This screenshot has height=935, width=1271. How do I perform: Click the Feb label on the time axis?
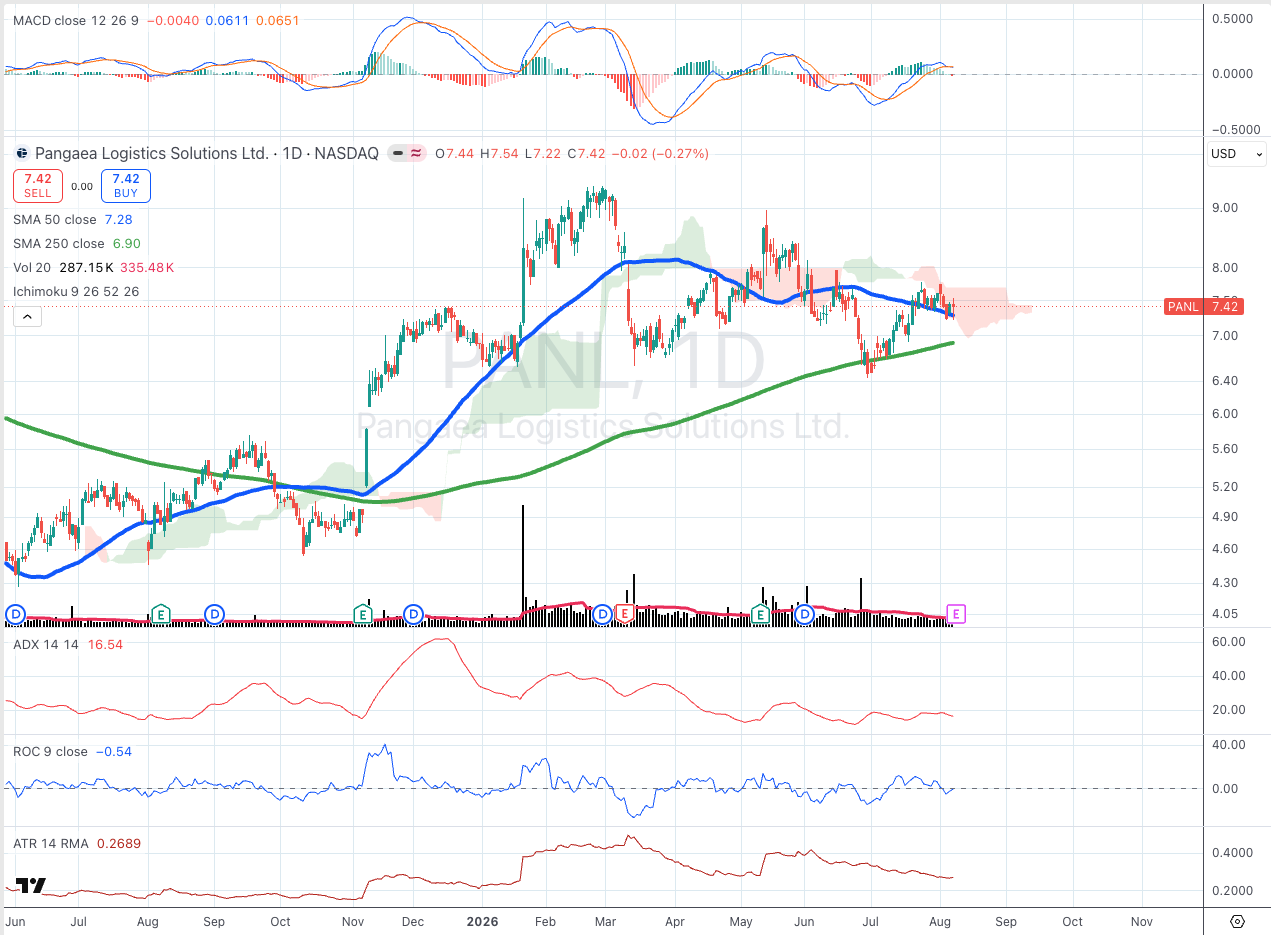[544, 921]
